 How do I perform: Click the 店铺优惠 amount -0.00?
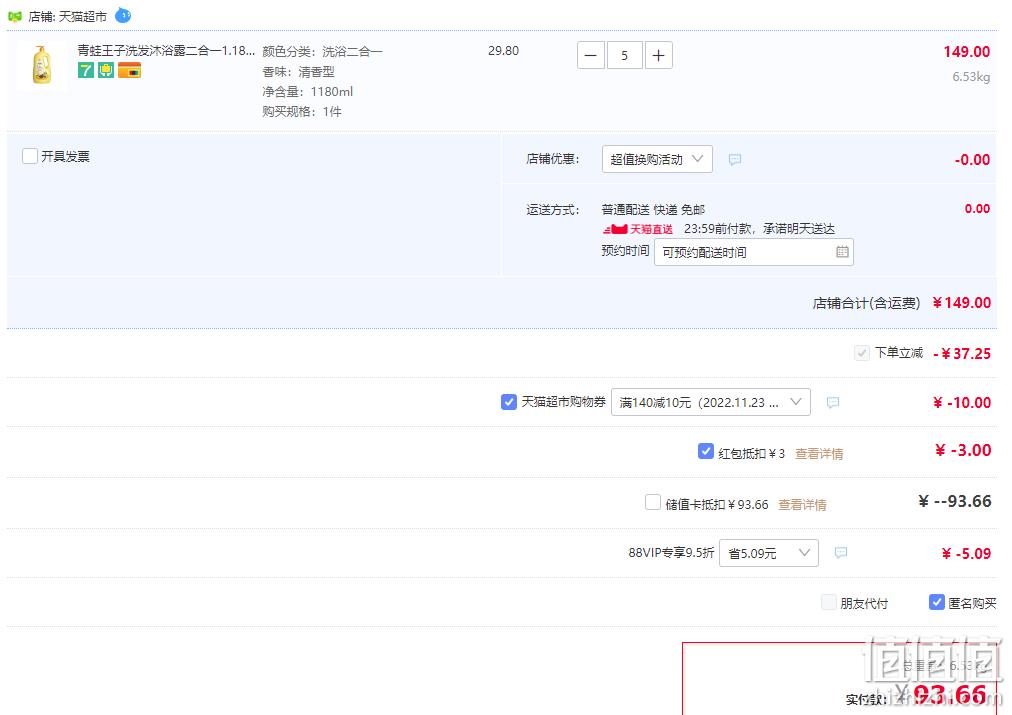[x=973, y=159]
